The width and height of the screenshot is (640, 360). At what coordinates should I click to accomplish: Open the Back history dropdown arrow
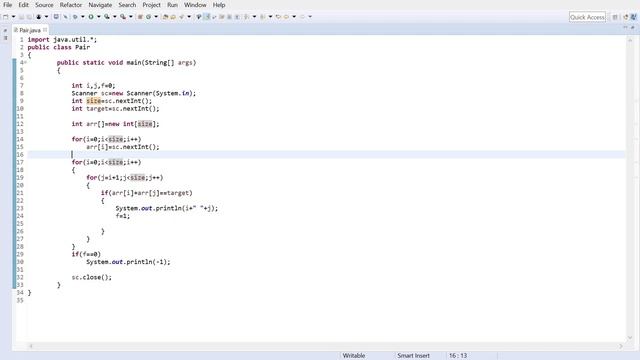pos(294,17)
